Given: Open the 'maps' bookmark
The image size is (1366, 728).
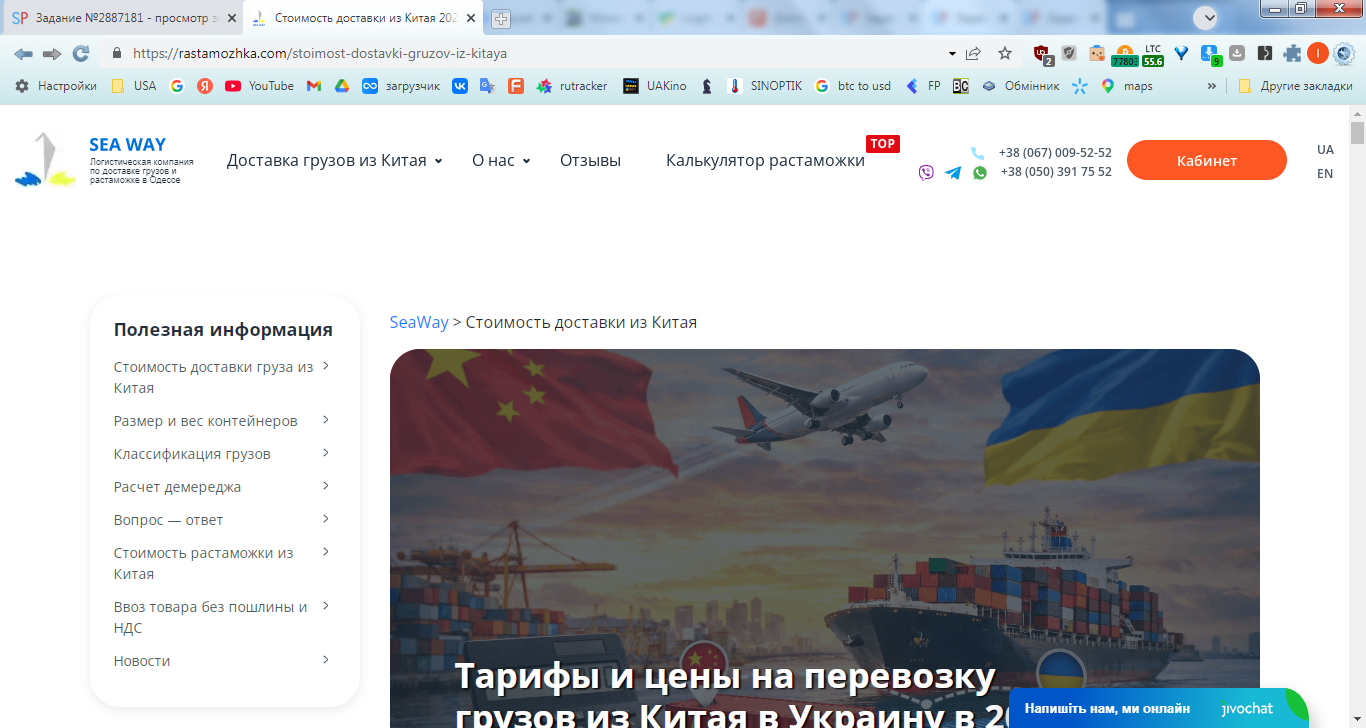Looking at the screenshot, I should tap(1126, 86).
